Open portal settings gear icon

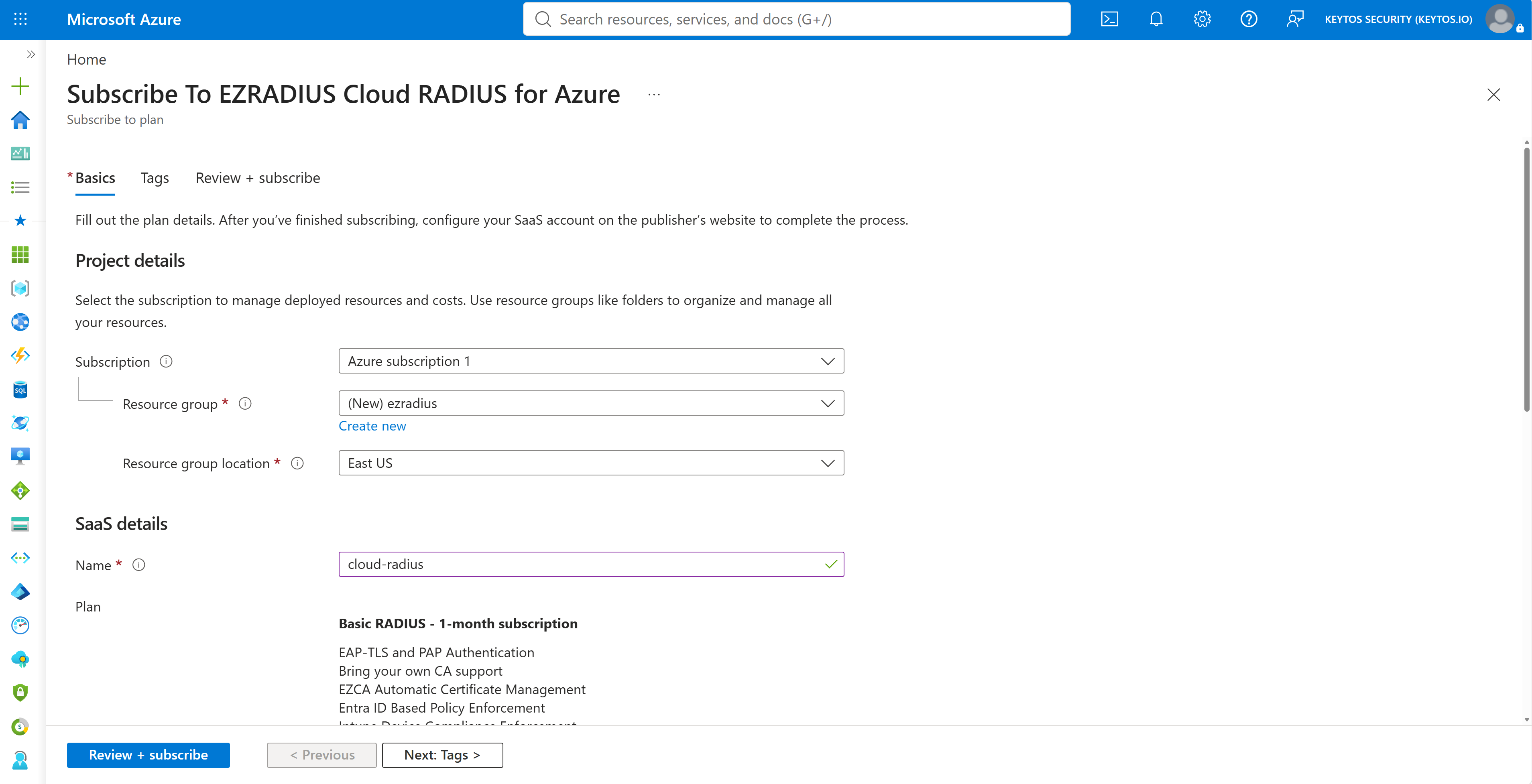(1202, 19)
